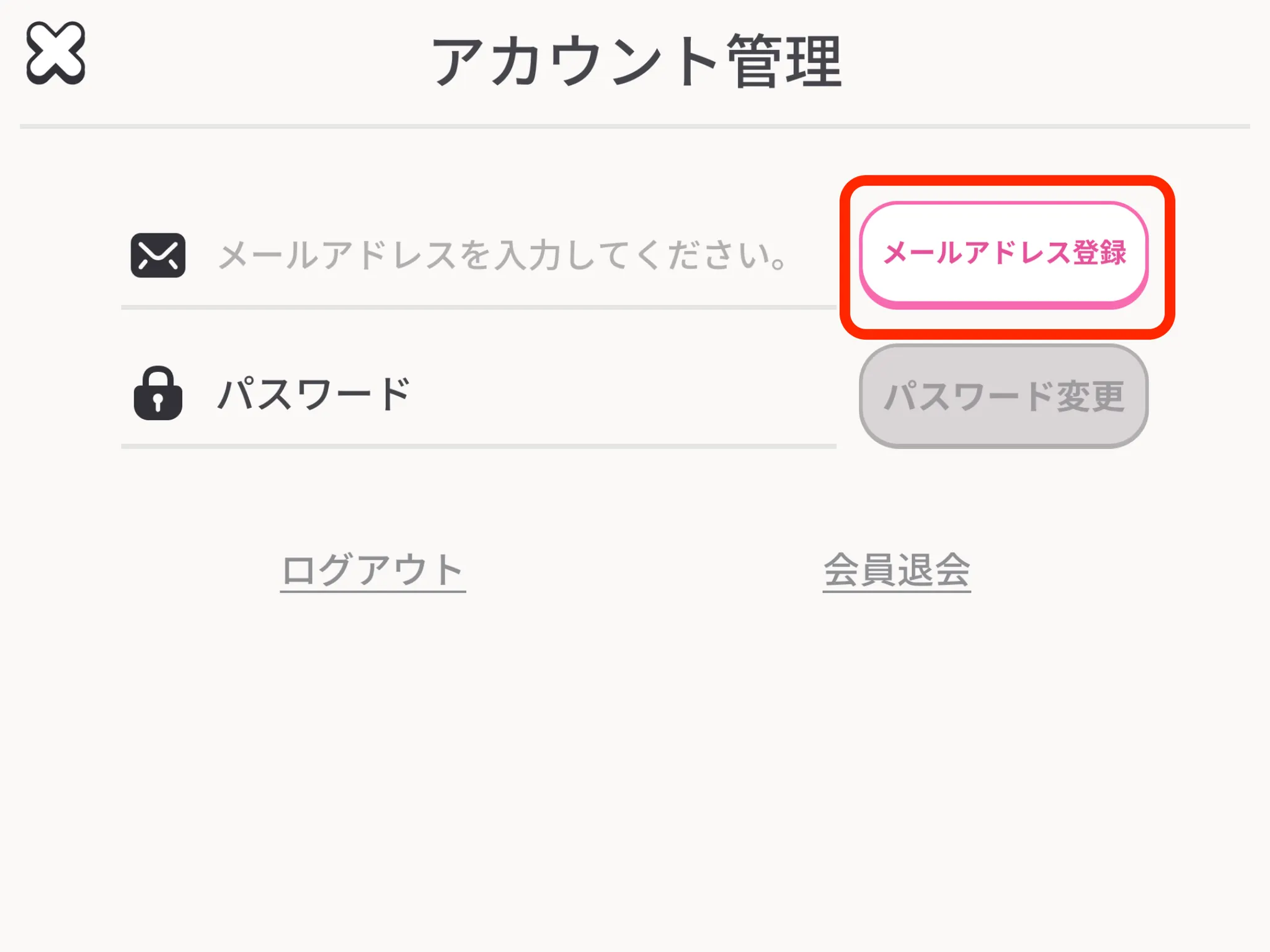Click the パスワード label text
The image size is (1270, 952).
click(314, 394)
